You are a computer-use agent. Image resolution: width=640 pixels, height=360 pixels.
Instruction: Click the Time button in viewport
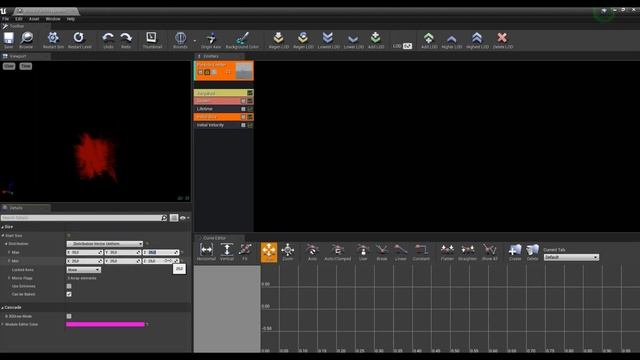(x=26, y=66)
